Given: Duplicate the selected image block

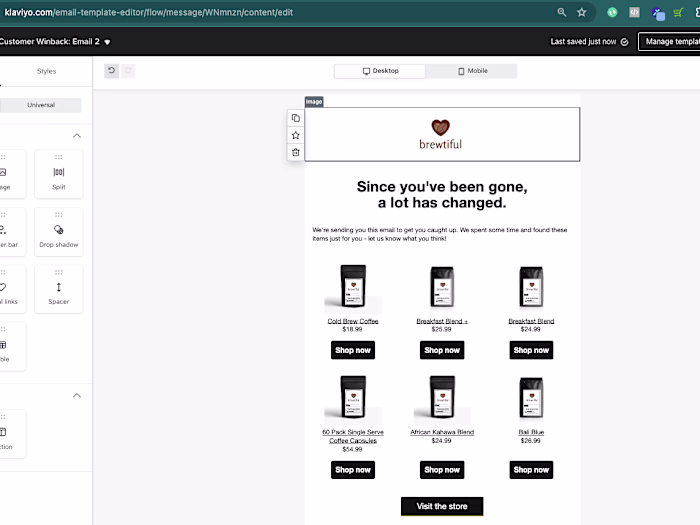Looking at the screenshot, I should coord(296,118).
